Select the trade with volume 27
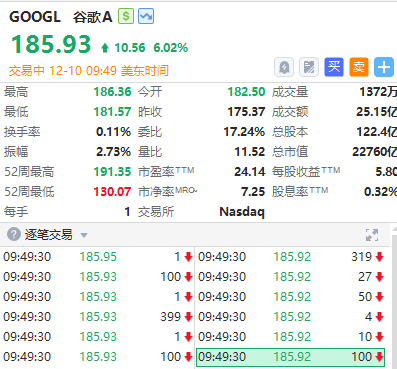 pyautogui.click(x=291, y=277)
